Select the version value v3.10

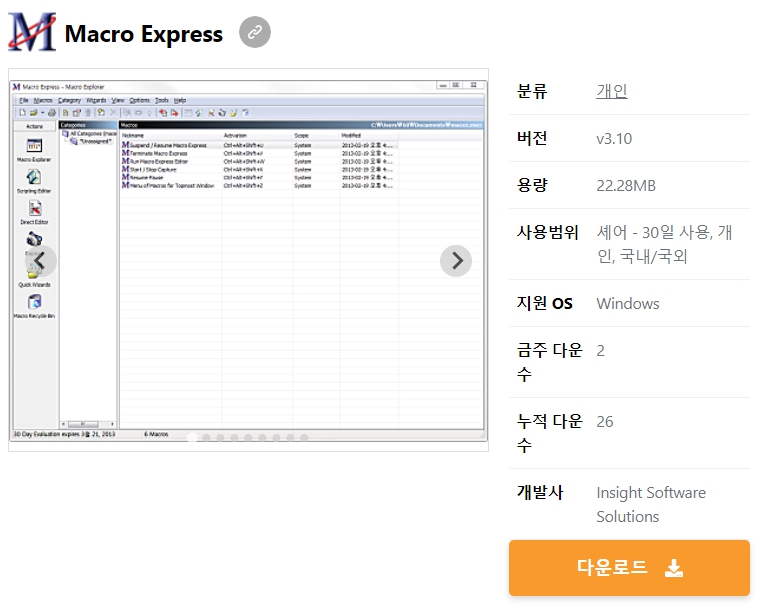(x=614, y=138)
